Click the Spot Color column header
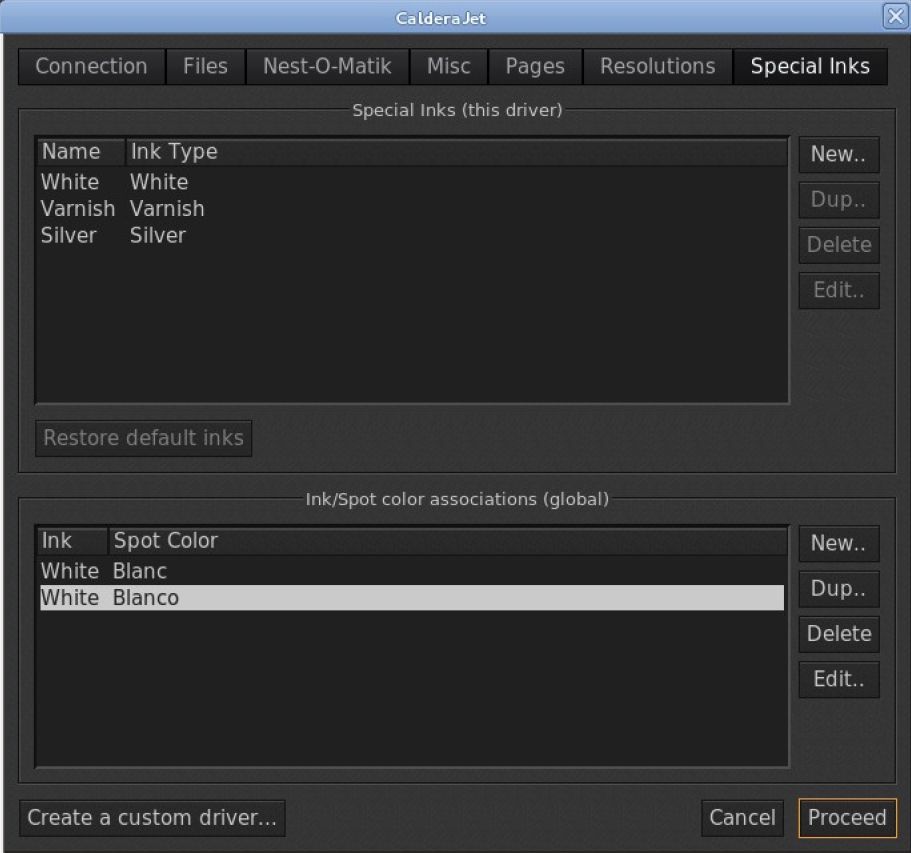 (447, 541)
